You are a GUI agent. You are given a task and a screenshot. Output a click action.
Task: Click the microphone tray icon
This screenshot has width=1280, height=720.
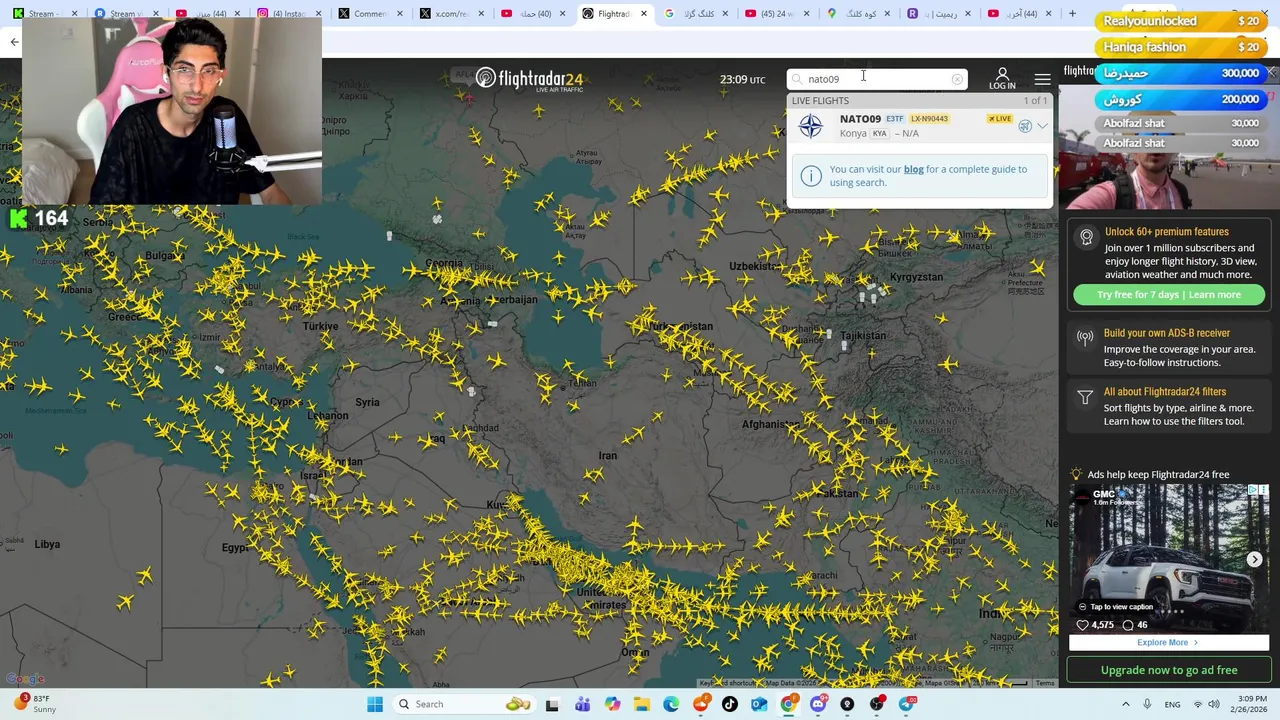[x=1147, y=704]
